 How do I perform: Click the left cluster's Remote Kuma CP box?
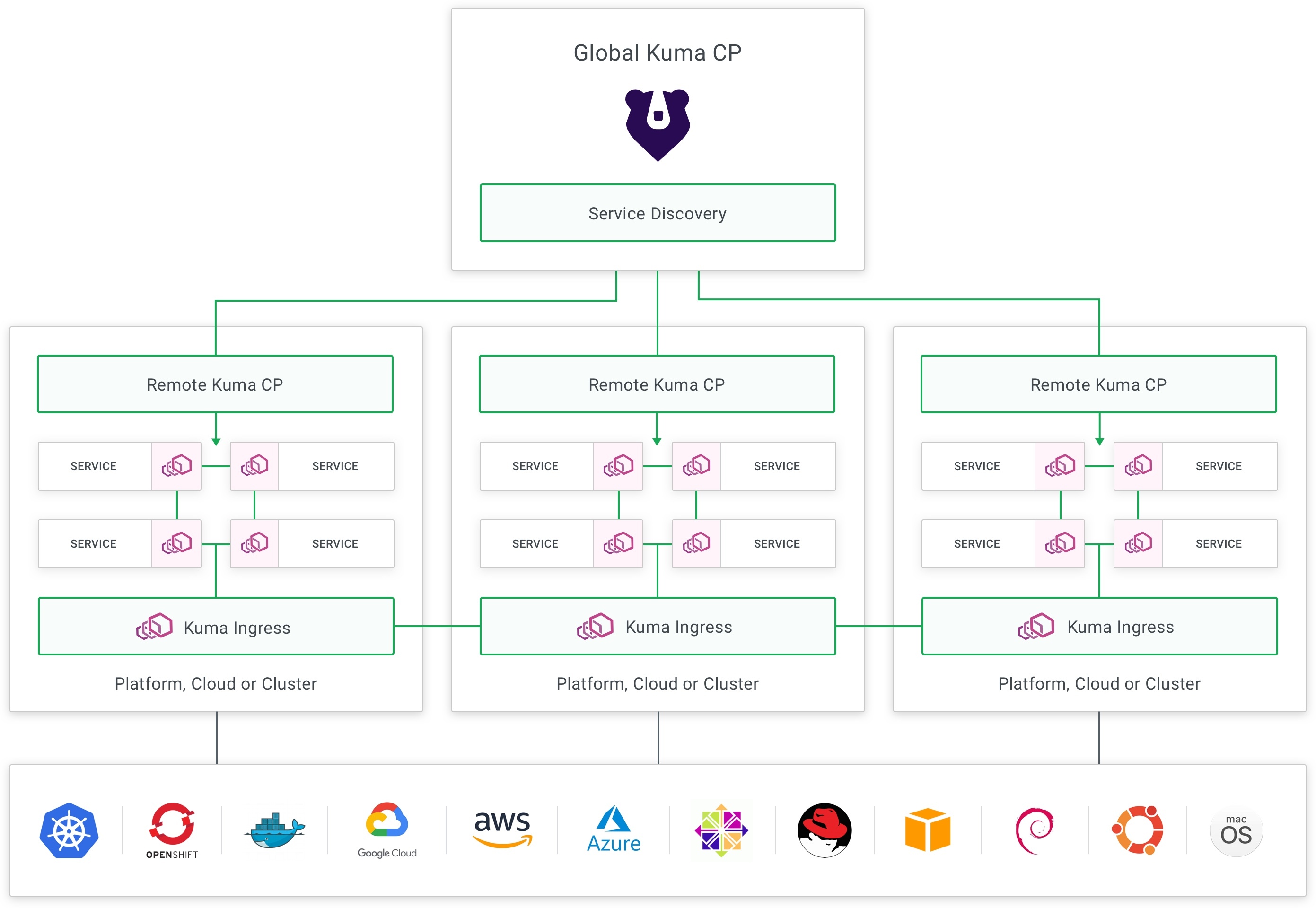point(215,384)
